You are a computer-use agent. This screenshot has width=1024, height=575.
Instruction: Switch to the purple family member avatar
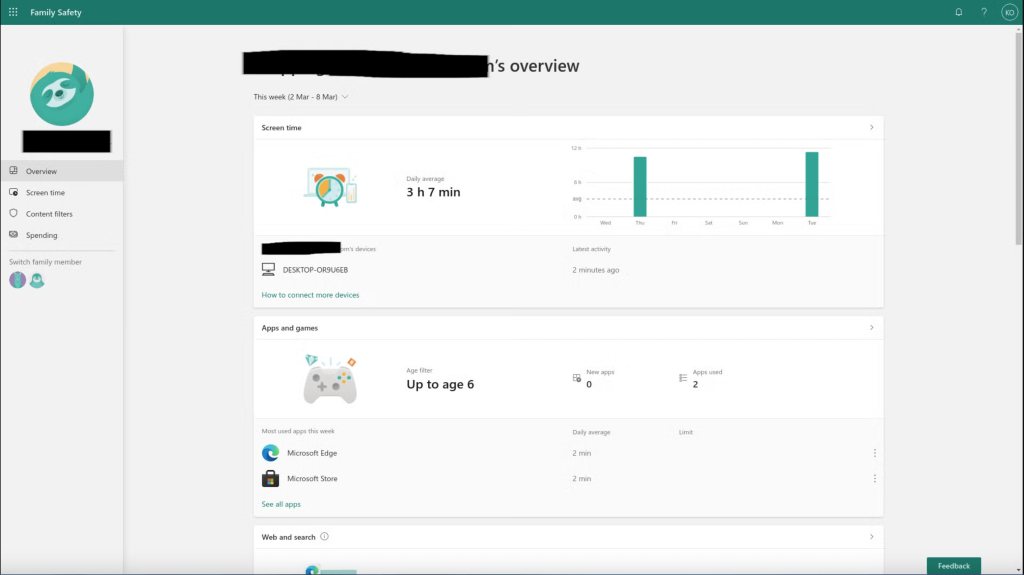tap(17, 280)
